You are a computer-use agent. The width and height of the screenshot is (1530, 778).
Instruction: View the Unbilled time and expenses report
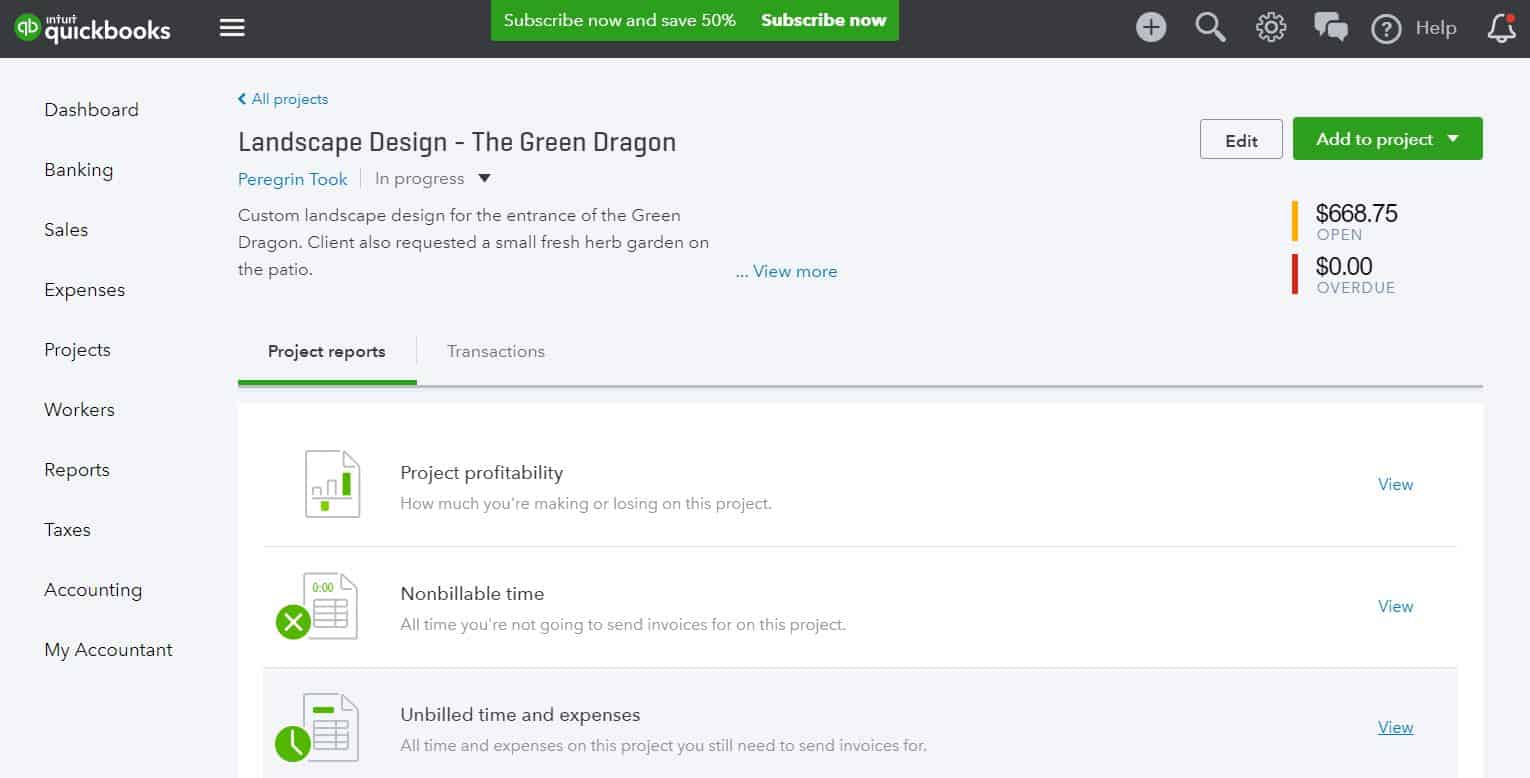1395,727
